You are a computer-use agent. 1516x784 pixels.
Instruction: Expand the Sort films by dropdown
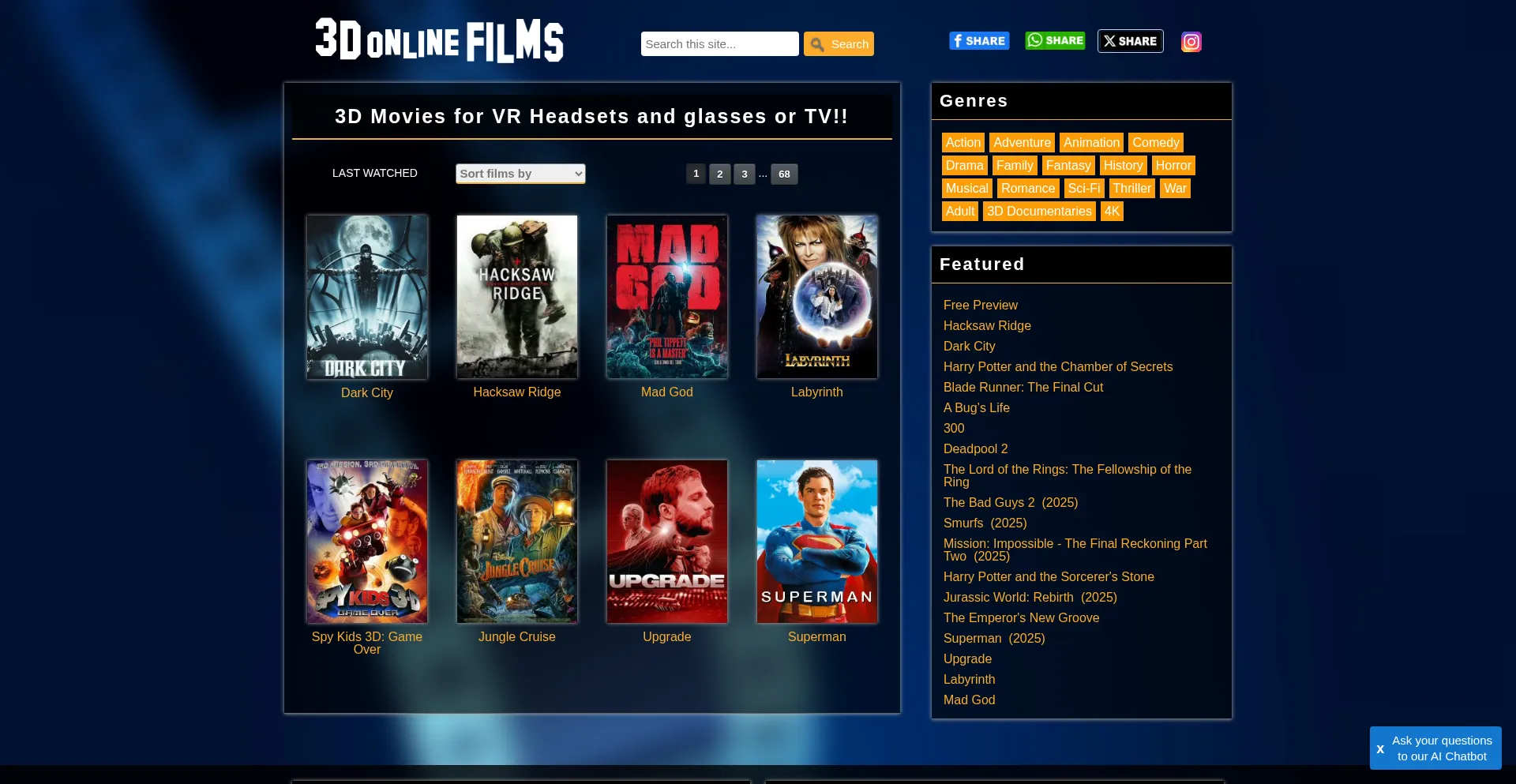(520, 174)
